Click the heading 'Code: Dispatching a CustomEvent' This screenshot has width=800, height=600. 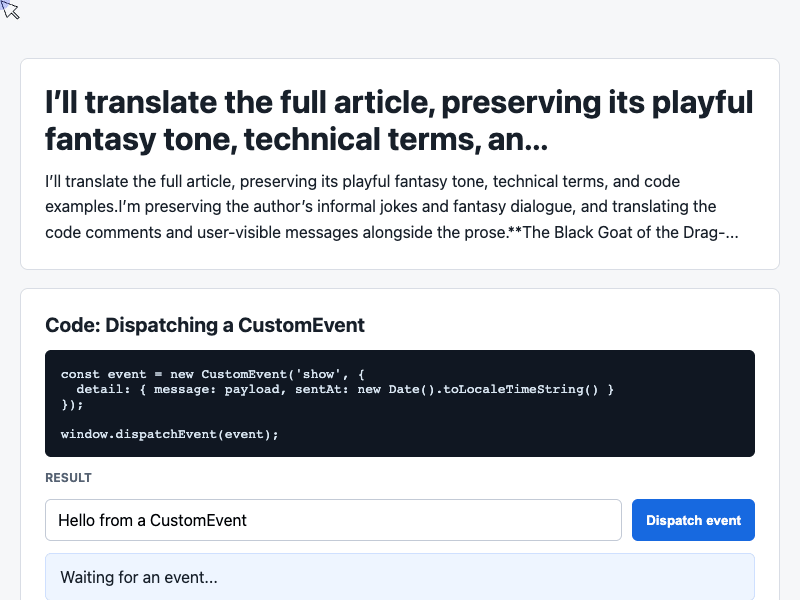[x=205, y=325]
